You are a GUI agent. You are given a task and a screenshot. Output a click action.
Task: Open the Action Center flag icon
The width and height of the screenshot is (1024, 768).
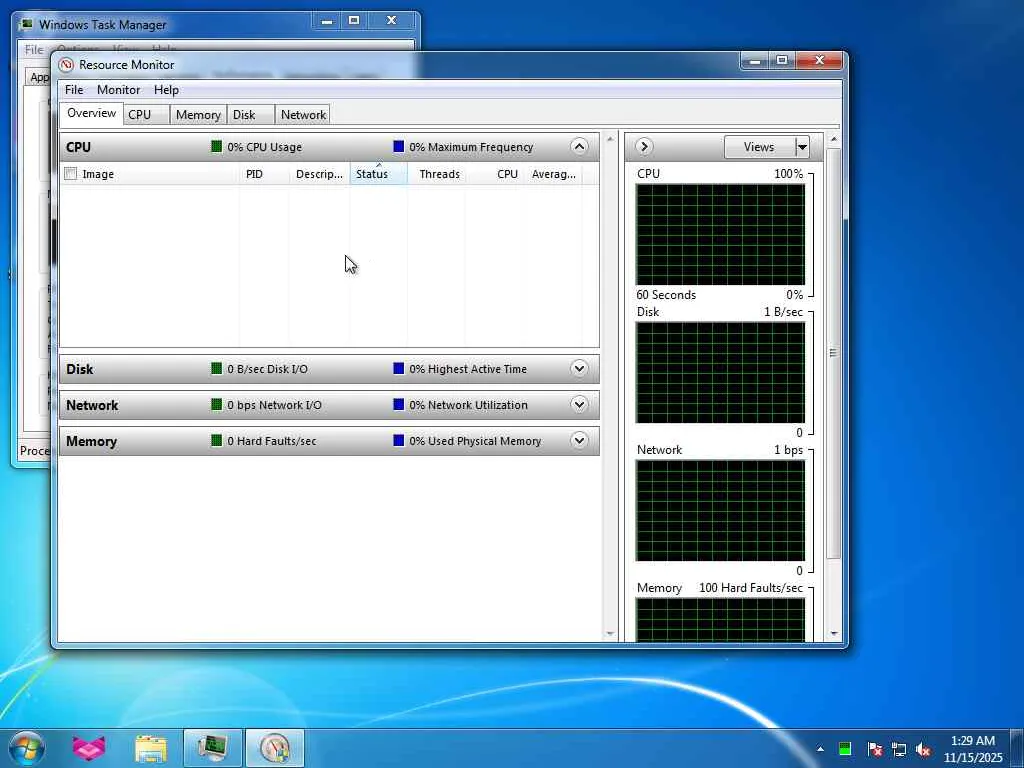(x=874, y=749)
